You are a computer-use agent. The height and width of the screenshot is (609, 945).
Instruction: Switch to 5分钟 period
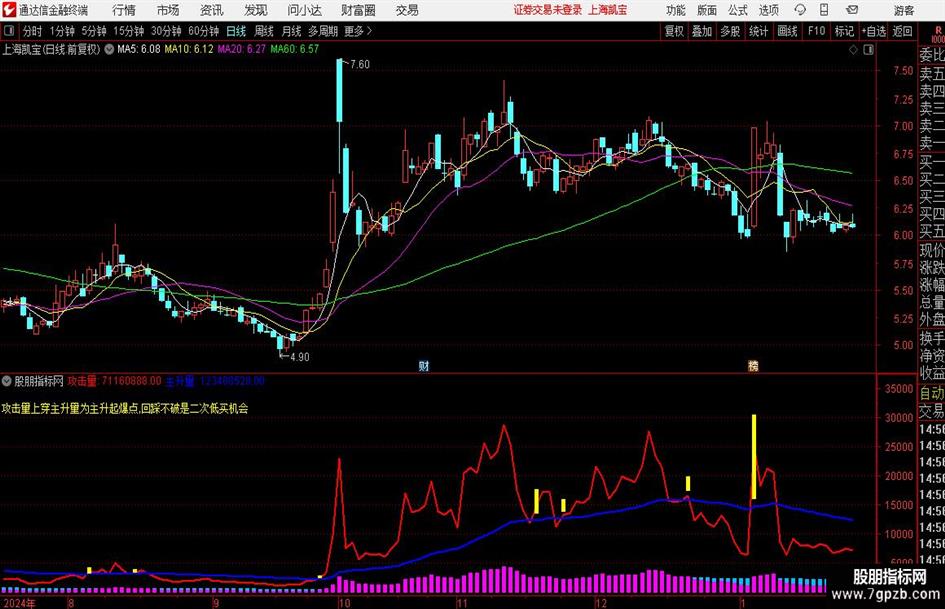[94, 31]
